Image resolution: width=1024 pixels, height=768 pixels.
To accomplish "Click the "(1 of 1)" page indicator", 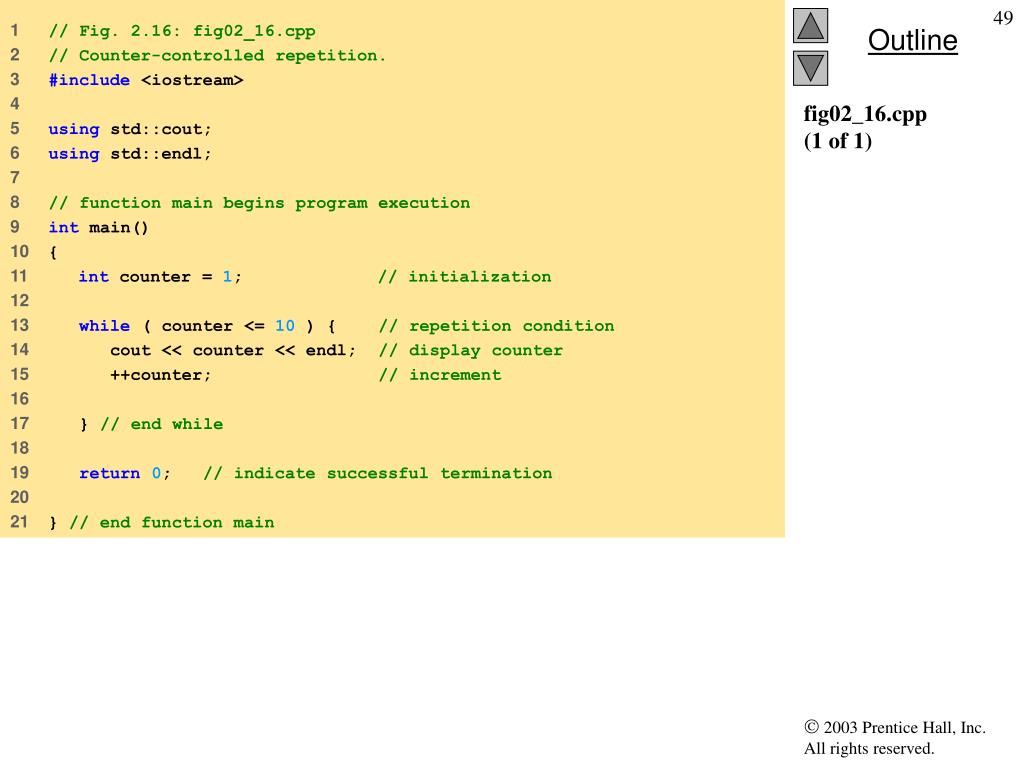I will pyautogui.click(x=837, y=141).
